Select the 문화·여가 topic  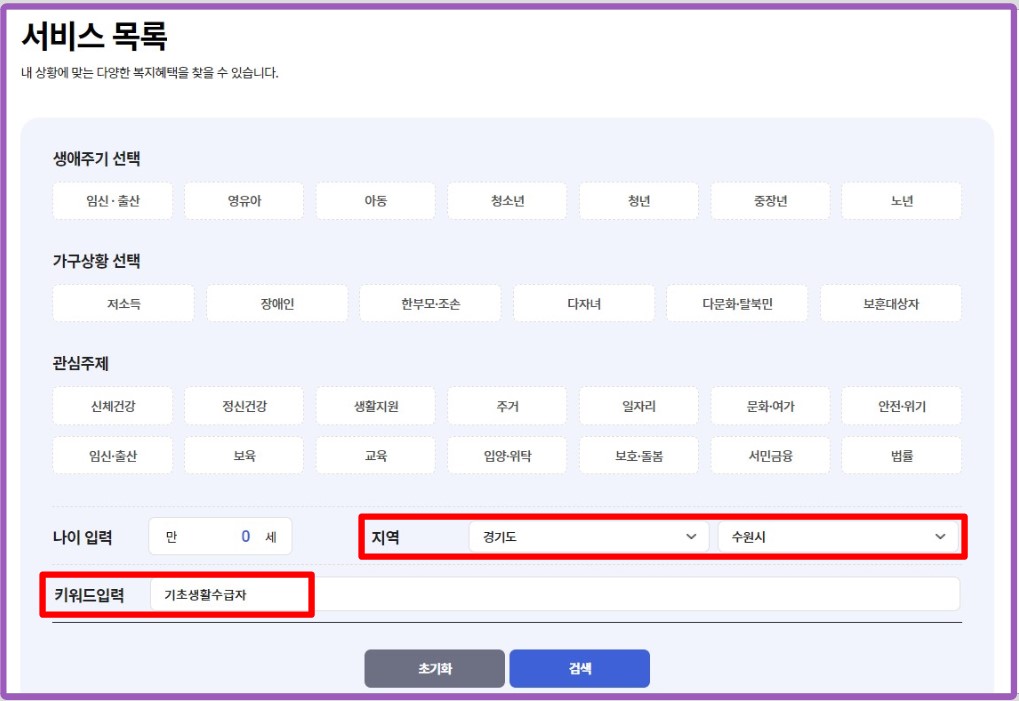[x=770, y=406]
